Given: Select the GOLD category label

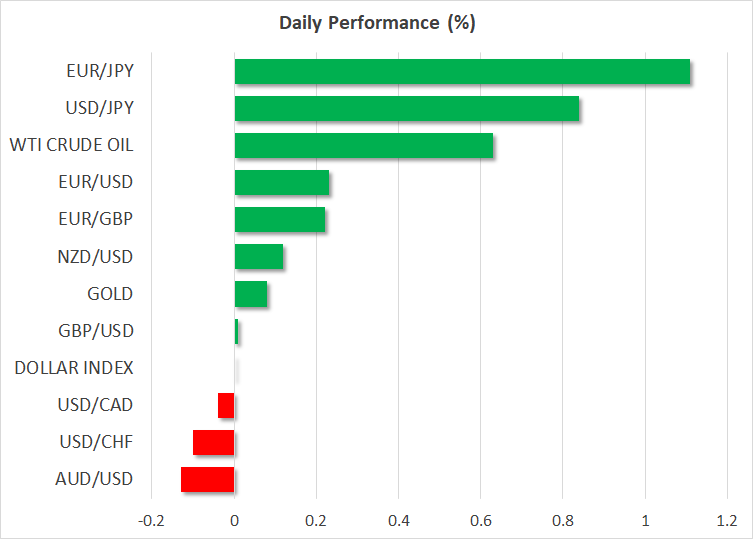Looking at the screenshot, I should click(x=110, y=293).
